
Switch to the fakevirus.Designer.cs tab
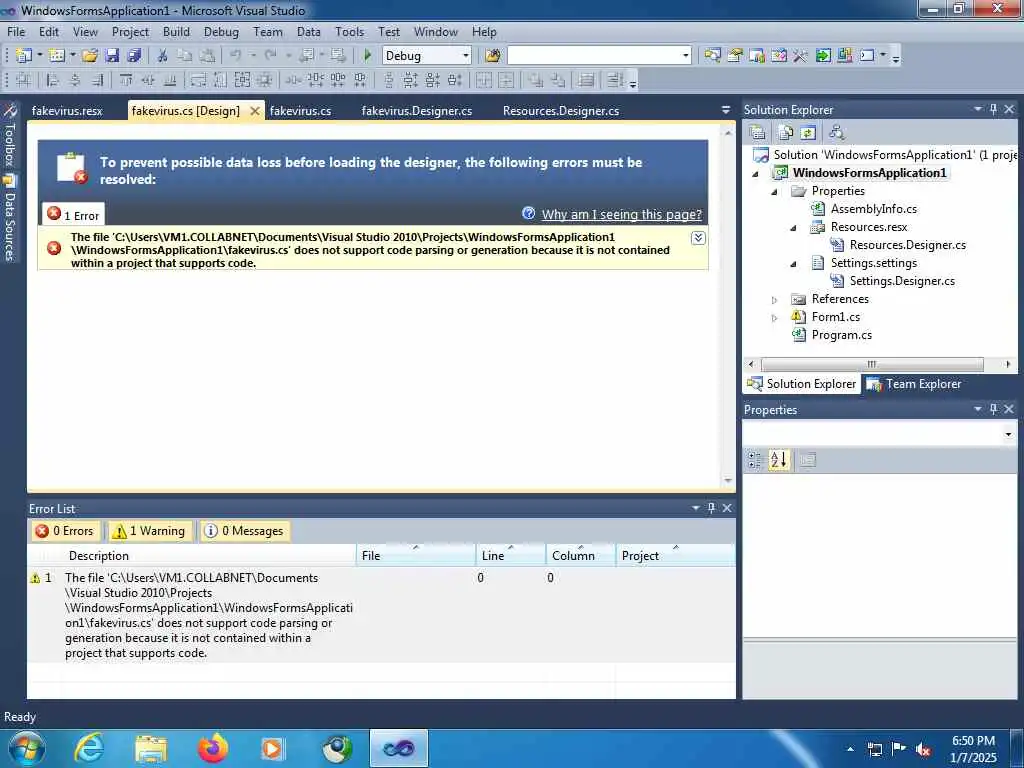417,110
